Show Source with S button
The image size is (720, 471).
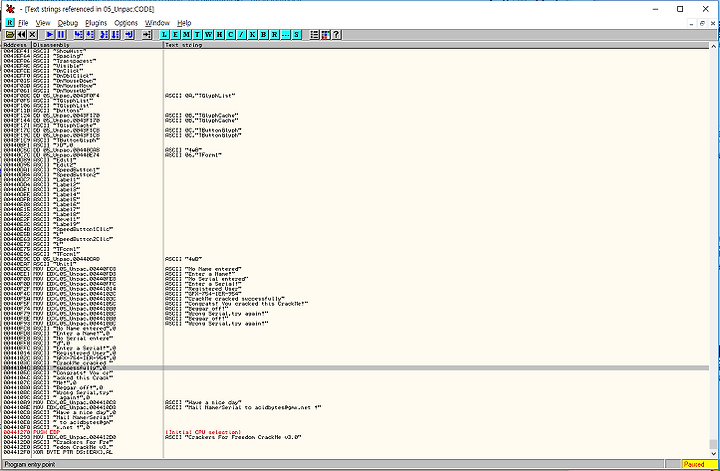coord(297,34)
